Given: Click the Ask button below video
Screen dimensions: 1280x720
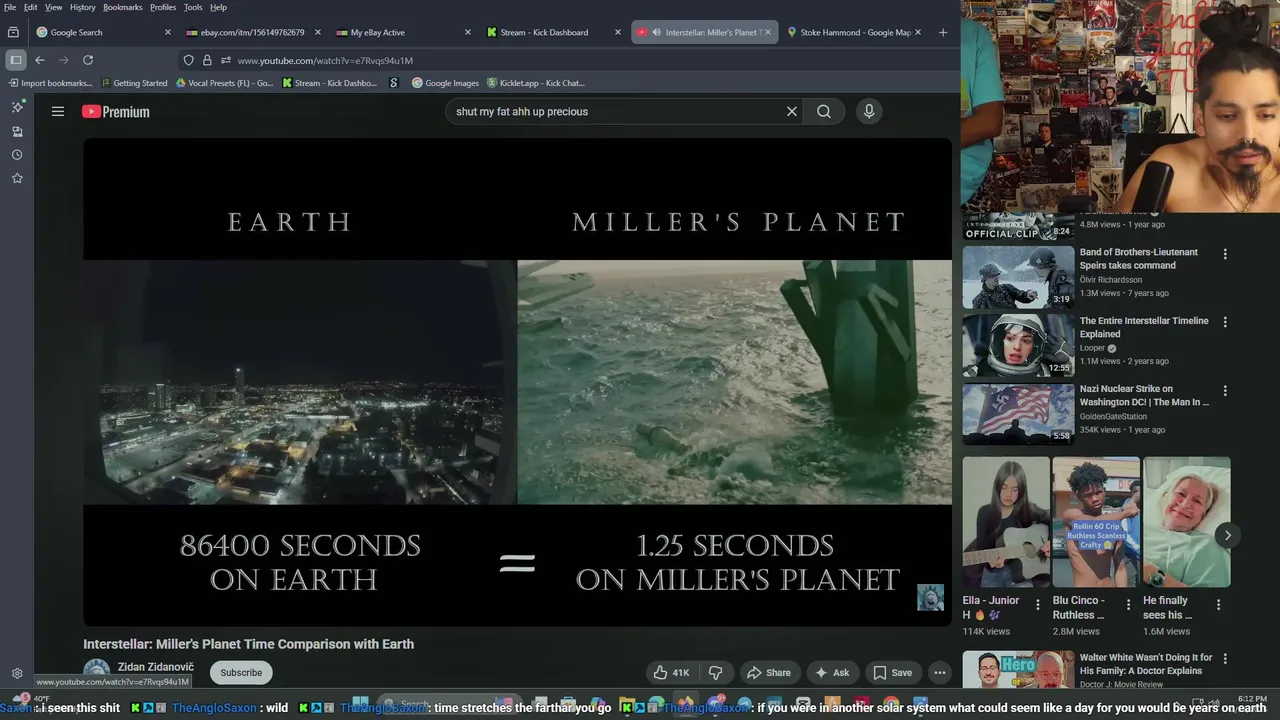Looking at the screenshot, I should 832,673.
